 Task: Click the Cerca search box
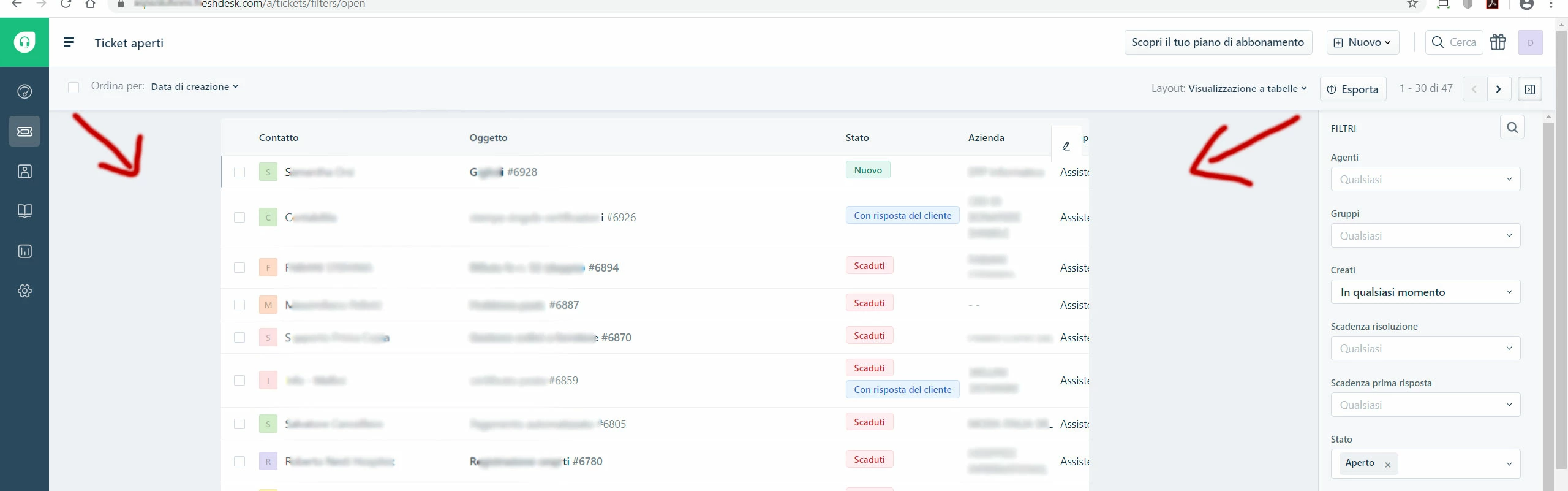coord(1454,42)
